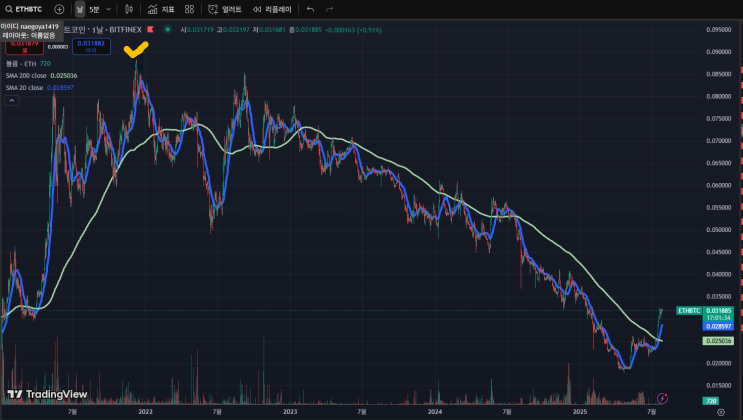This screenshot has width=743, height=420.
Task: Open the chart scale settings hexagon icon
Action: pyautogui.click(x=721, y=412)
